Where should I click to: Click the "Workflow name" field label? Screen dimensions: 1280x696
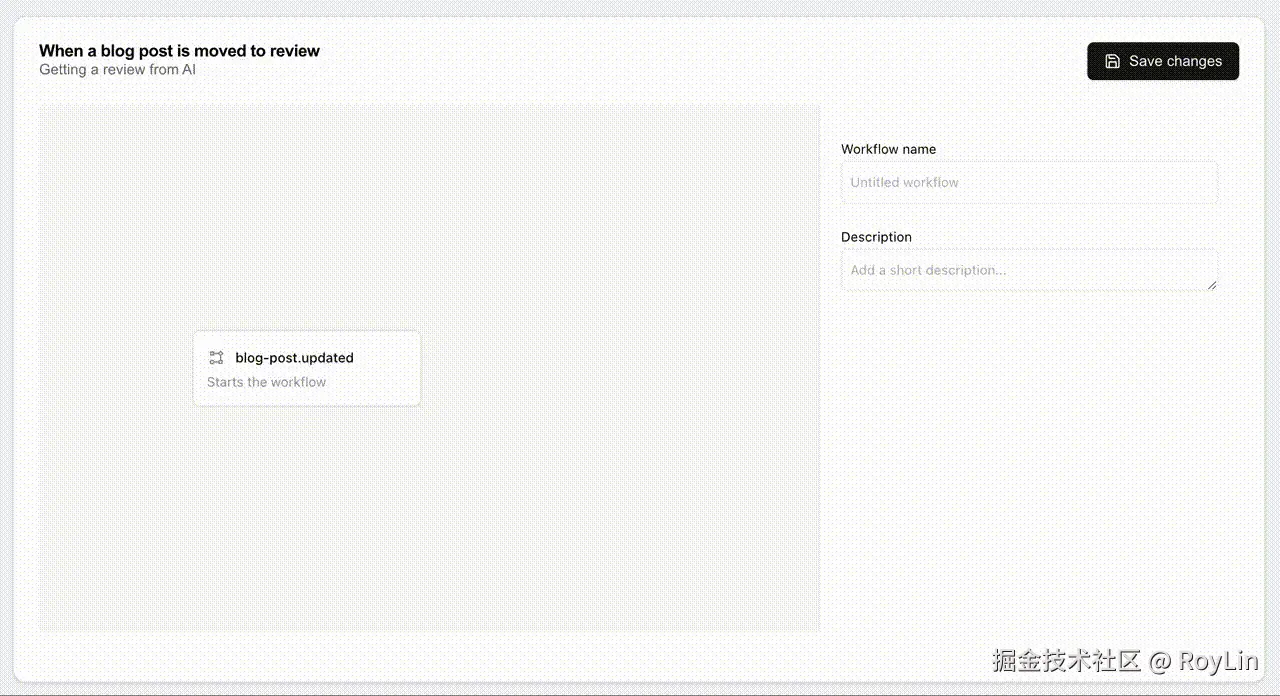click(x=888, y=149)
